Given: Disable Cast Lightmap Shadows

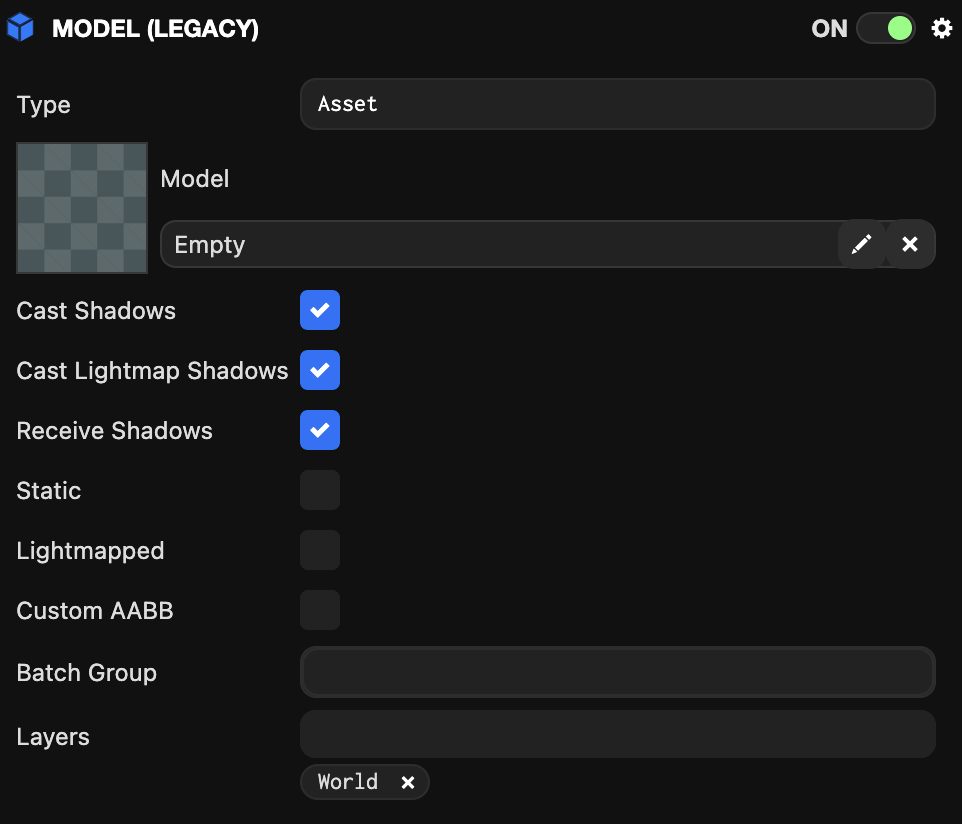Looking at the screenshot, I should [x=320, y=370].
